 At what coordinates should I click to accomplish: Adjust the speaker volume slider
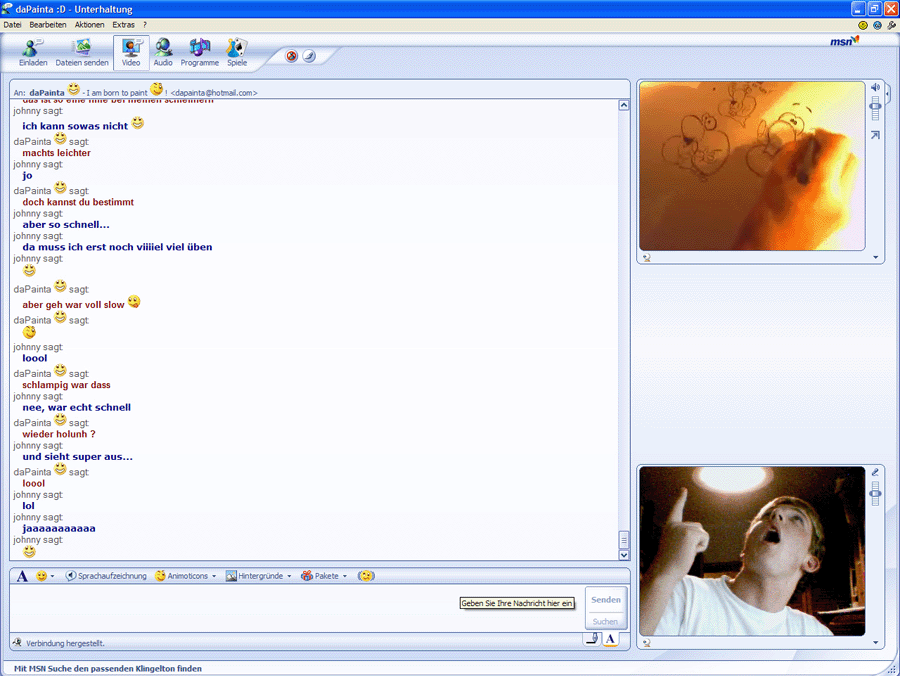tap(876, 106)
